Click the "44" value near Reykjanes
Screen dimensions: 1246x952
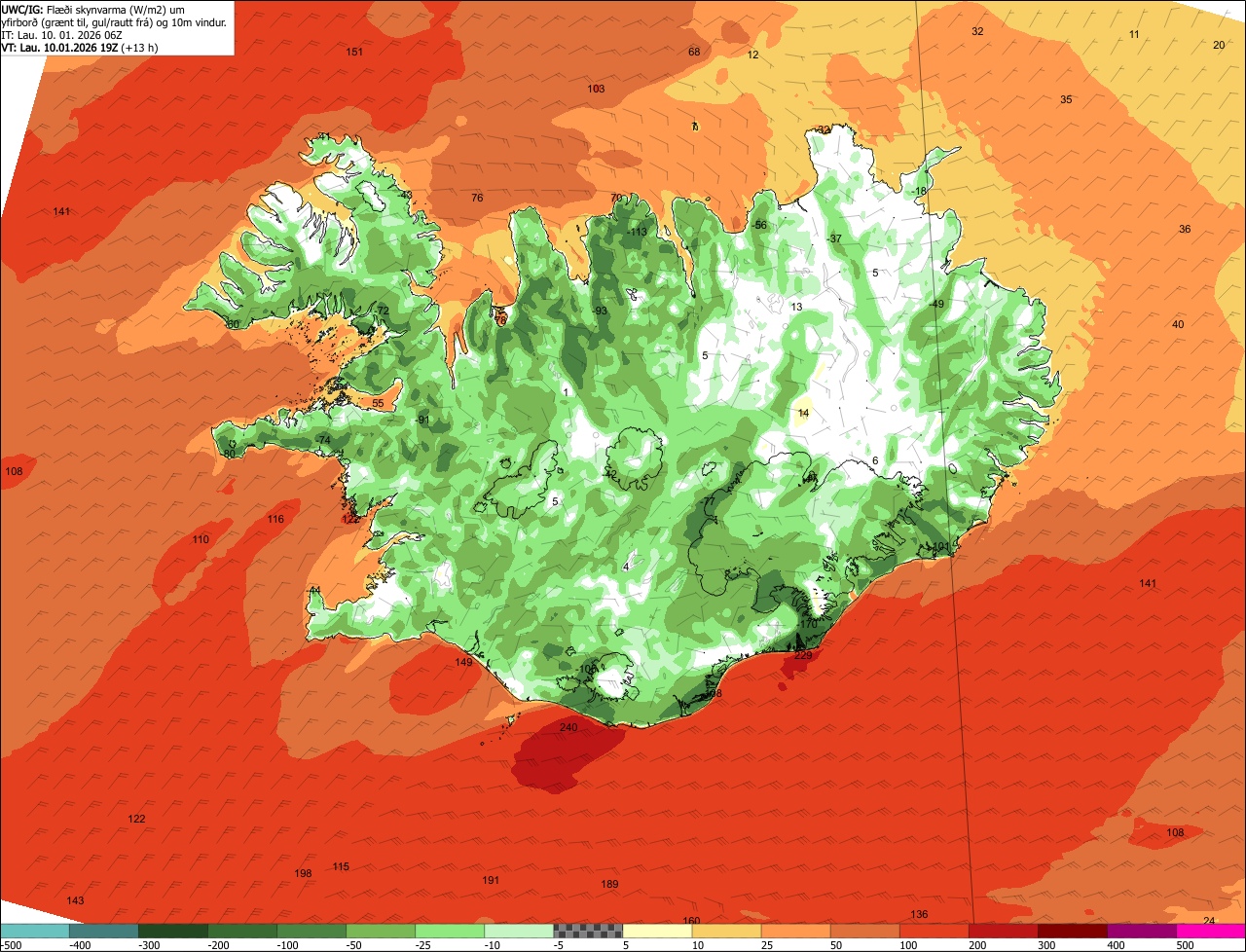[x=314, y=591]
